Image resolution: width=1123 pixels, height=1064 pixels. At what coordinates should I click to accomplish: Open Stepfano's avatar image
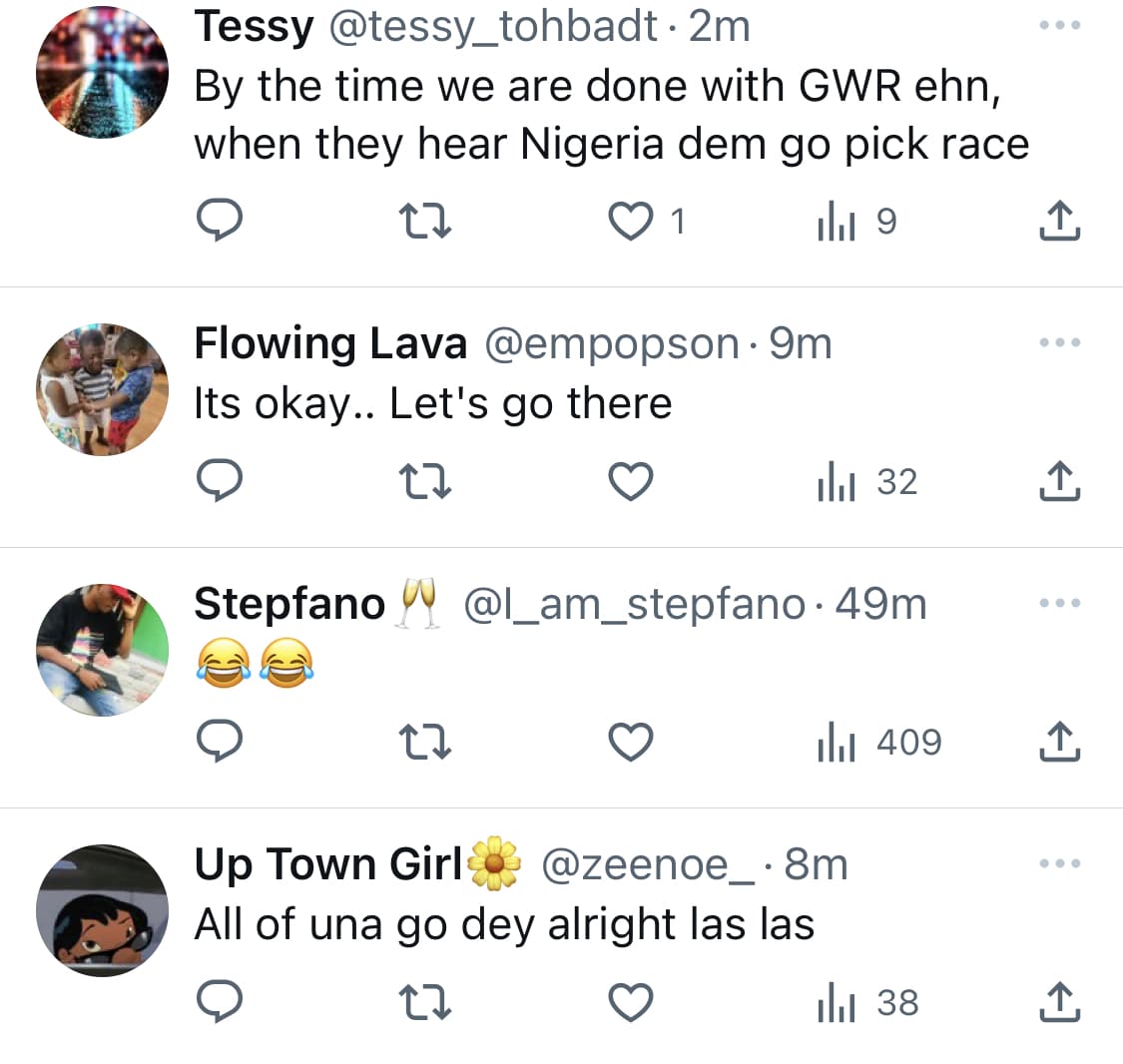pos(102,650)
